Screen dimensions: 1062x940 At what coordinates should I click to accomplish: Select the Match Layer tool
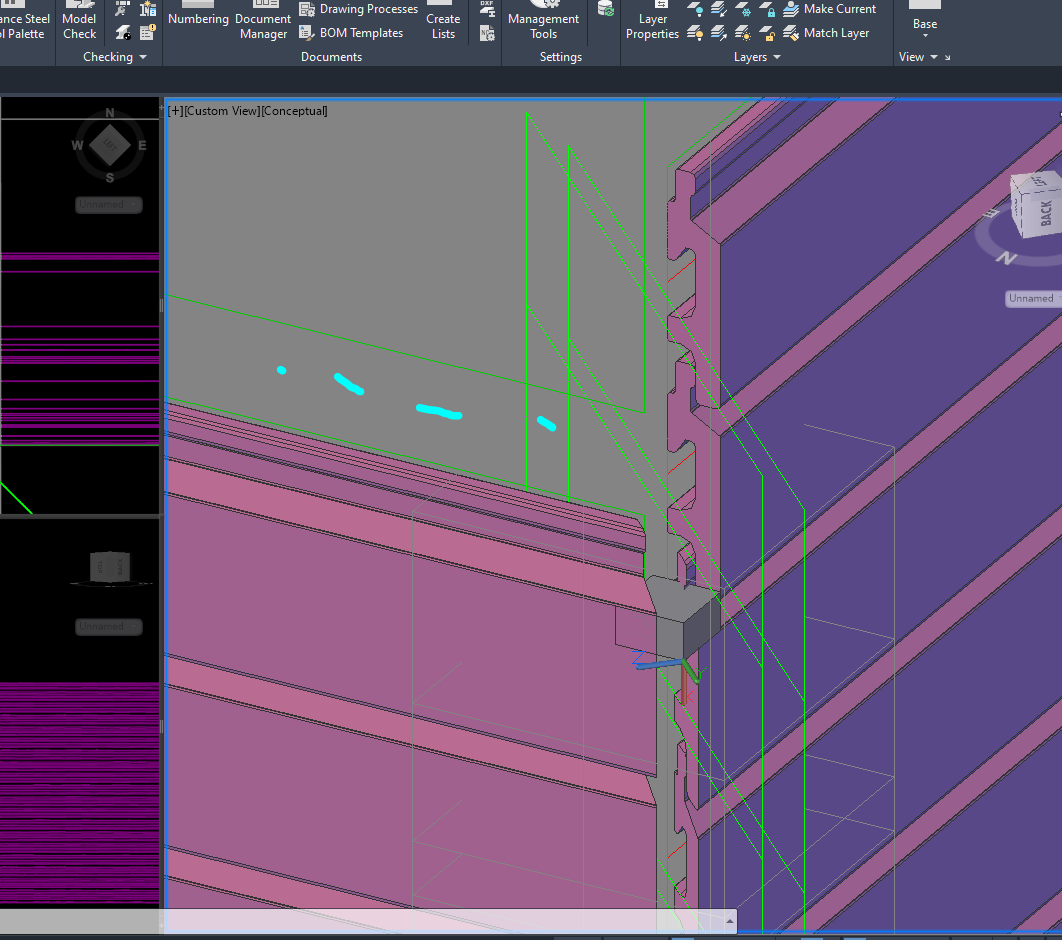(828, 32)
